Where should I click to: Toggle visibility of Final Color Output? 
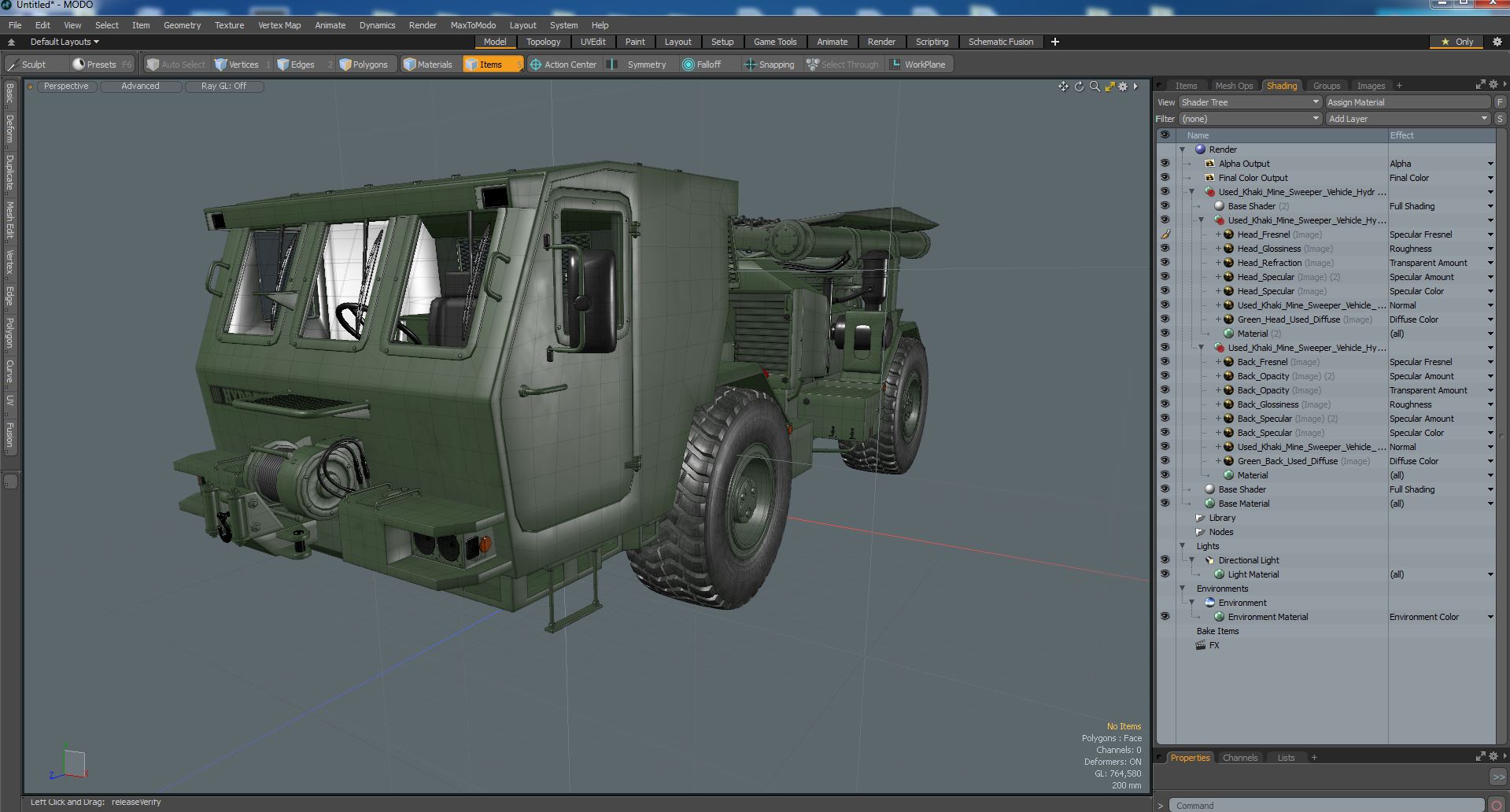coord(1165,178)
